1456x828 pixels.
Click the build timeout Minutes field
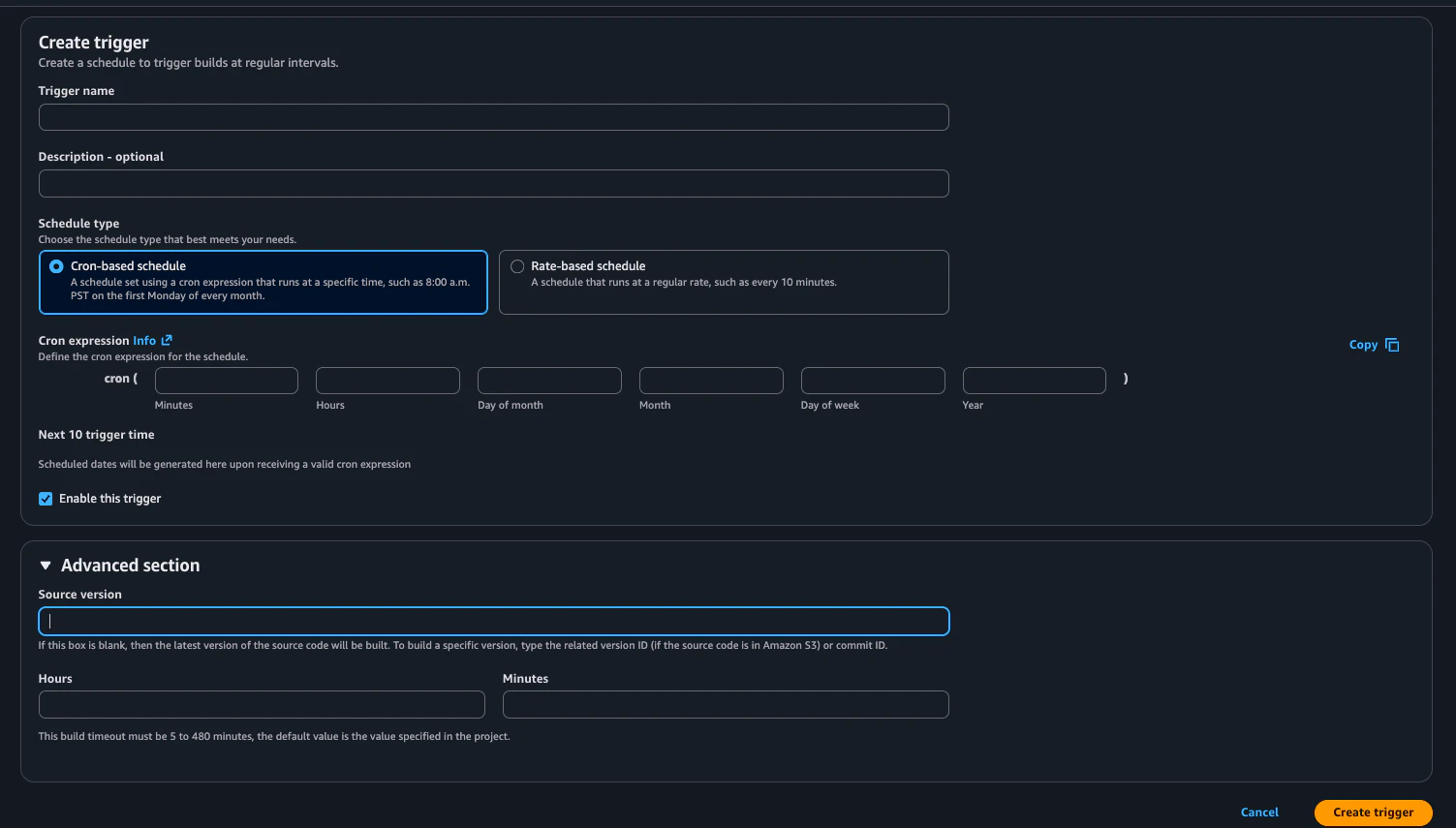click(726, 704)
